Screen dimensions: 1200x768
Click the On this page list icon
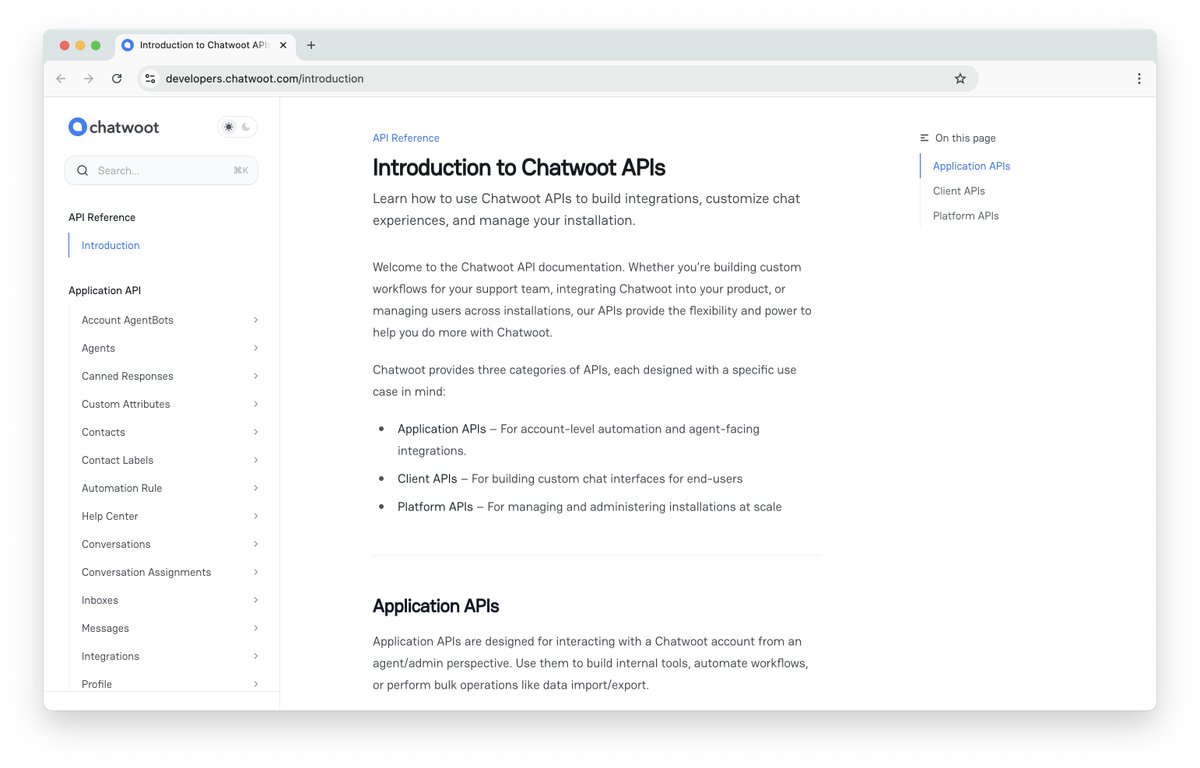tap(925, 138)
